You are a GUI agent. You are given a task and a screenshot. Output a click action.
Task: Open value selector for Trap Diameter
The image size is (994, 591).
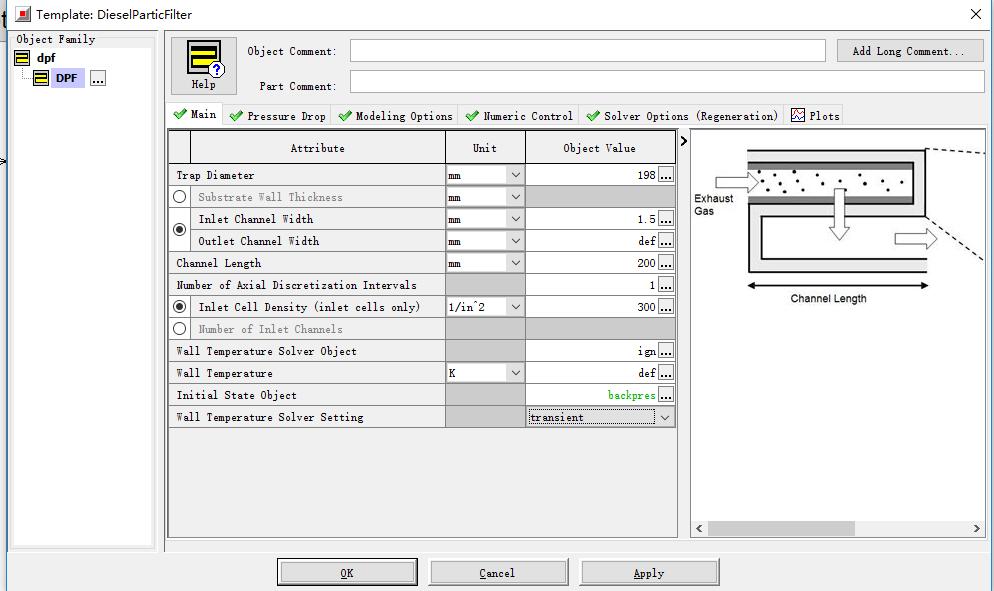pyautogui.click(x=666, y=175)
